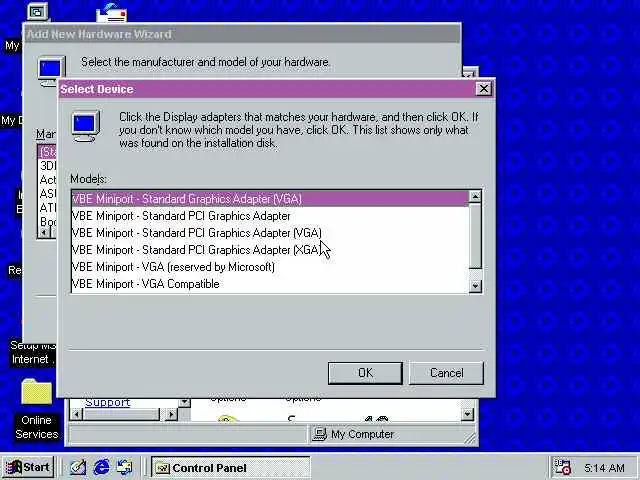This screenshot has height=480, width=640.
Task: Click the clock showing 5:14 AM
Action: coord(604,468)
